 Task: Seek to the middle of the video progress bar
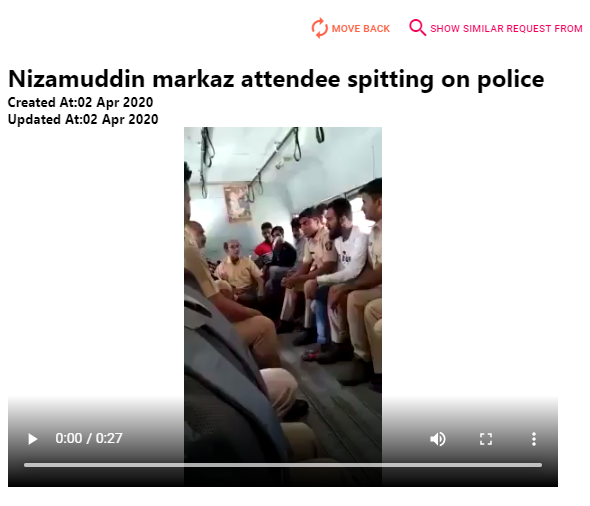click(283, 465)
